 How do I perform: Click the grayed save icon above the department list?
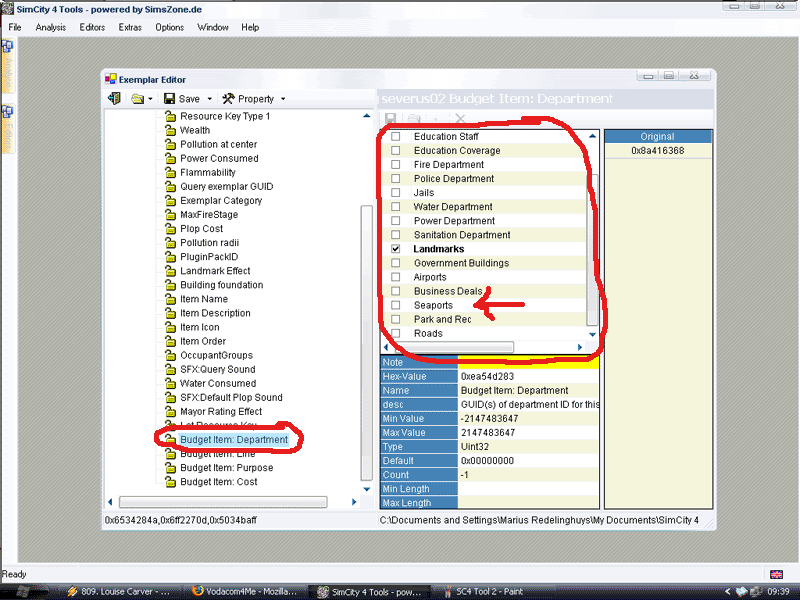[390, 119]
